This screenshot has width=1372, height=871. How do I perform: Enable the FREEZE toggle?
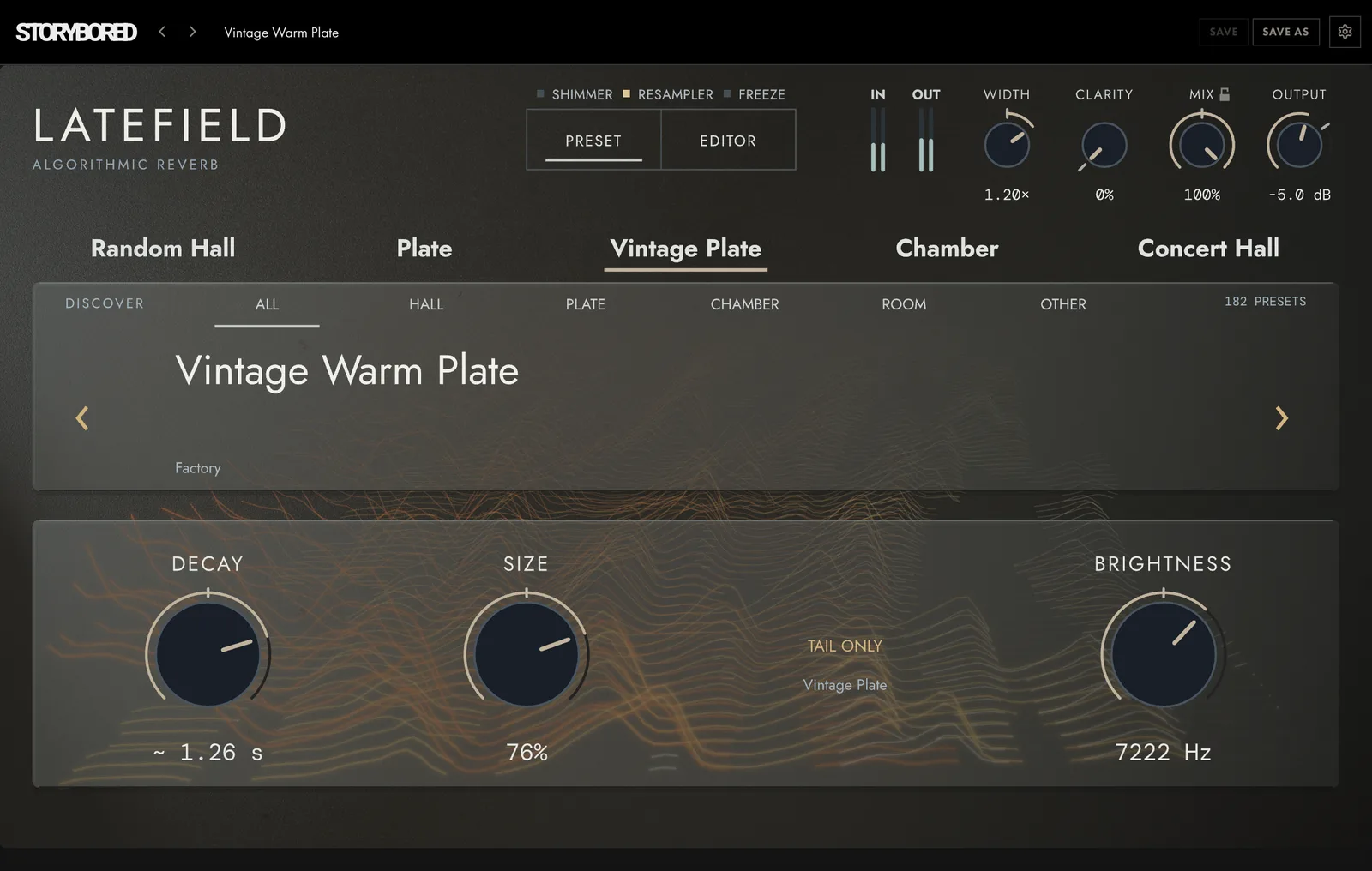[x=755, y=94]
